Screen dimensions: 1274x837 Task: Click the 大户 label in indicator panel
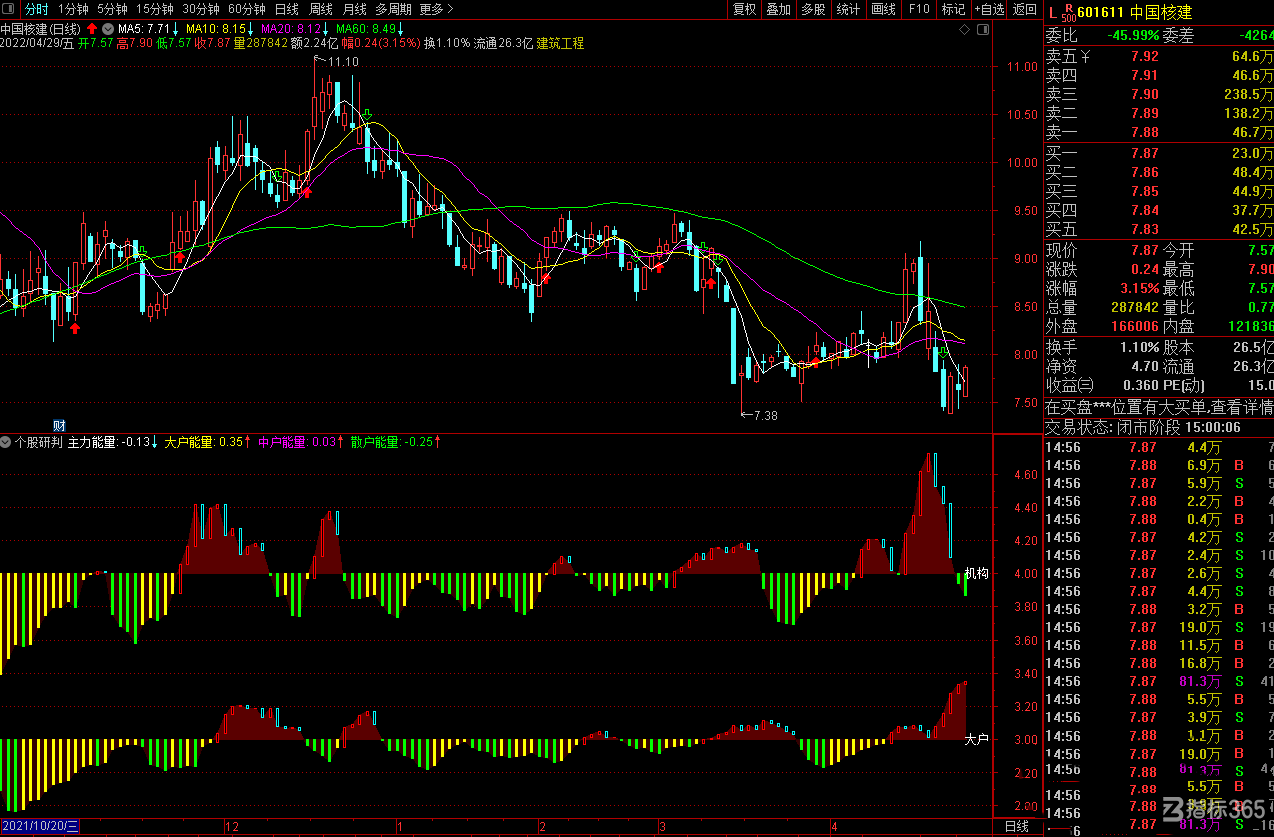(x=977, y=739)
